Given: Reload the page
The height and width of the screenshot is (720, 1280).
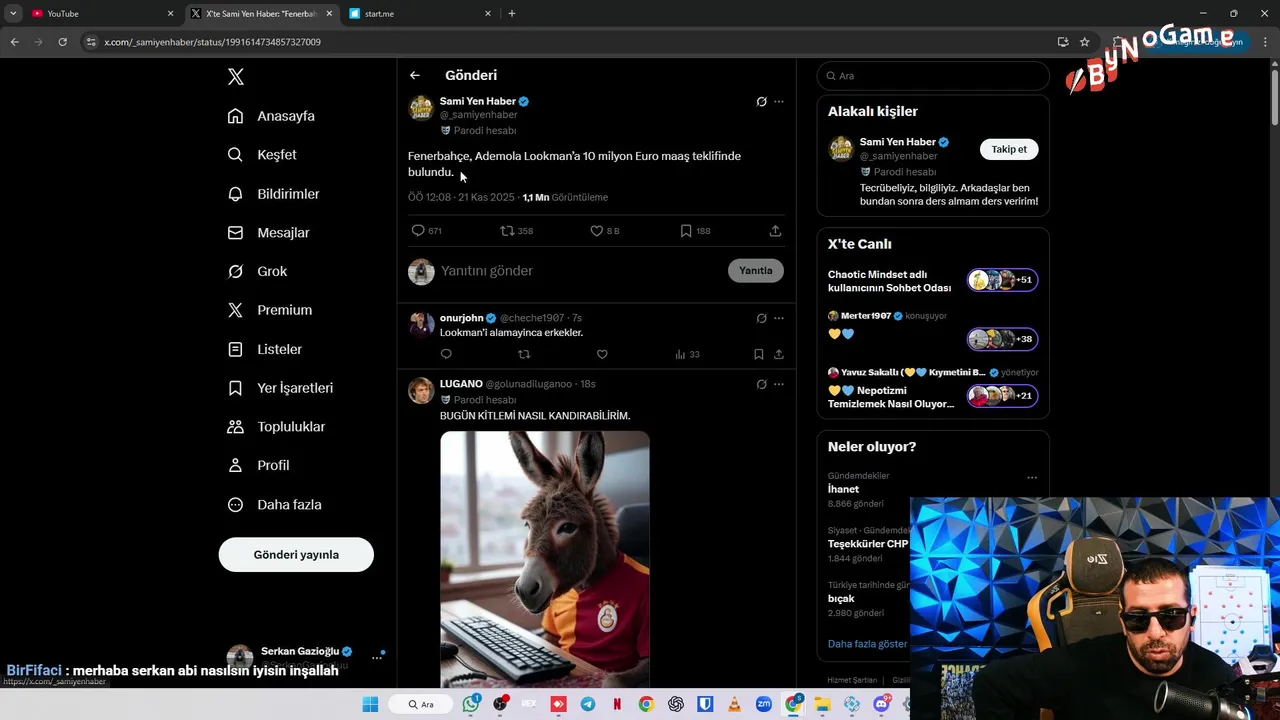Looking at the screenshot, I should [x=62, y=42].
